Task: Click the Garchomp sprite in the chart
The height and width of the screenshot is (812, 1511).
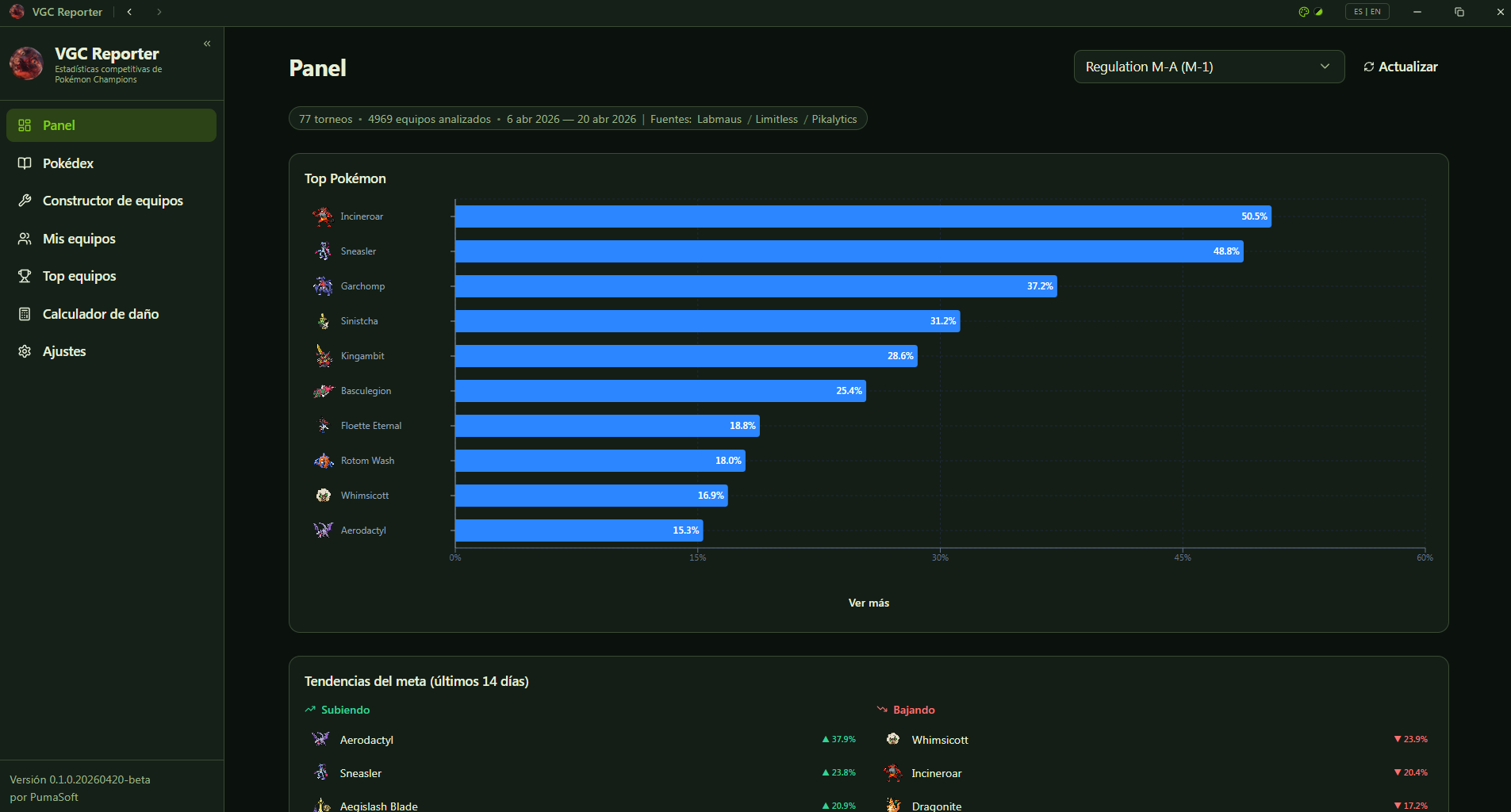Action: [323, 286]
